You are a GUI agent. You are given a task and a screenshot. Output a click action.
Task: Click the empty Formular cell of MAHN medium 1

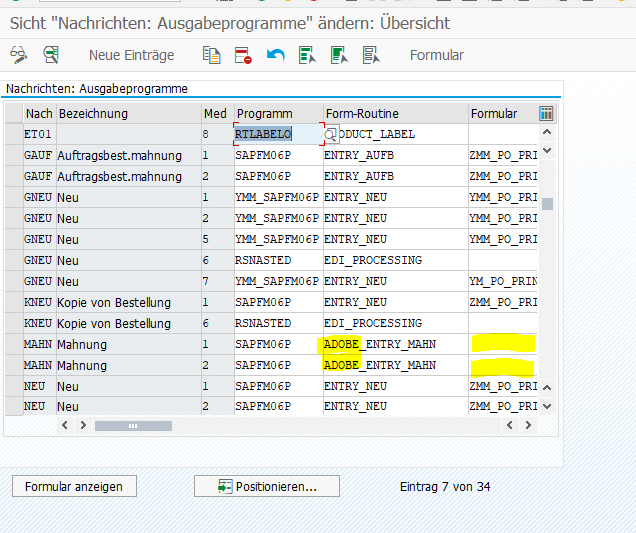503,344
